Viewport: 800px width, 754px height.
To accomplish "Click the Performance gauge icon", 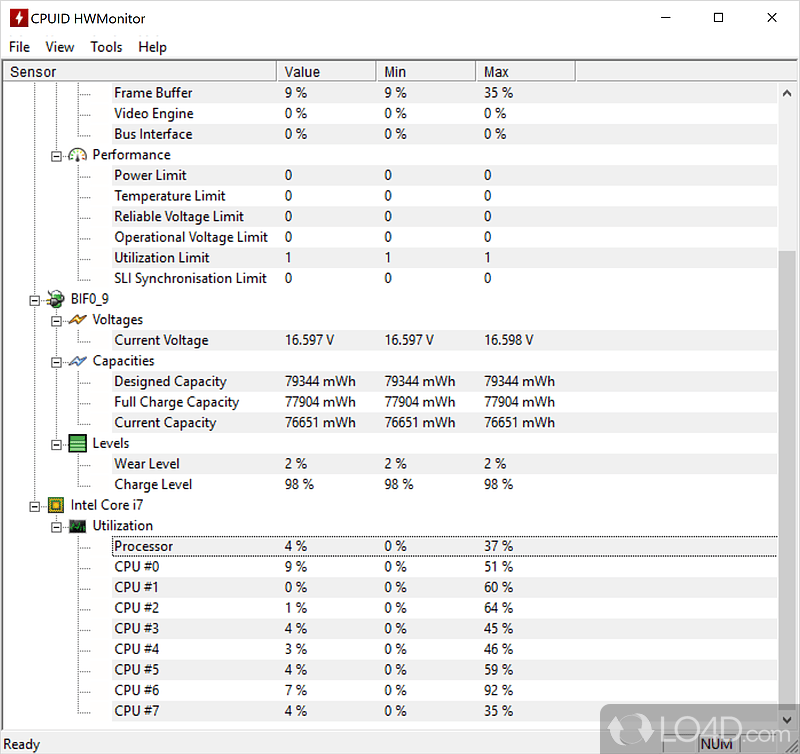I will [x=78, y=155].
